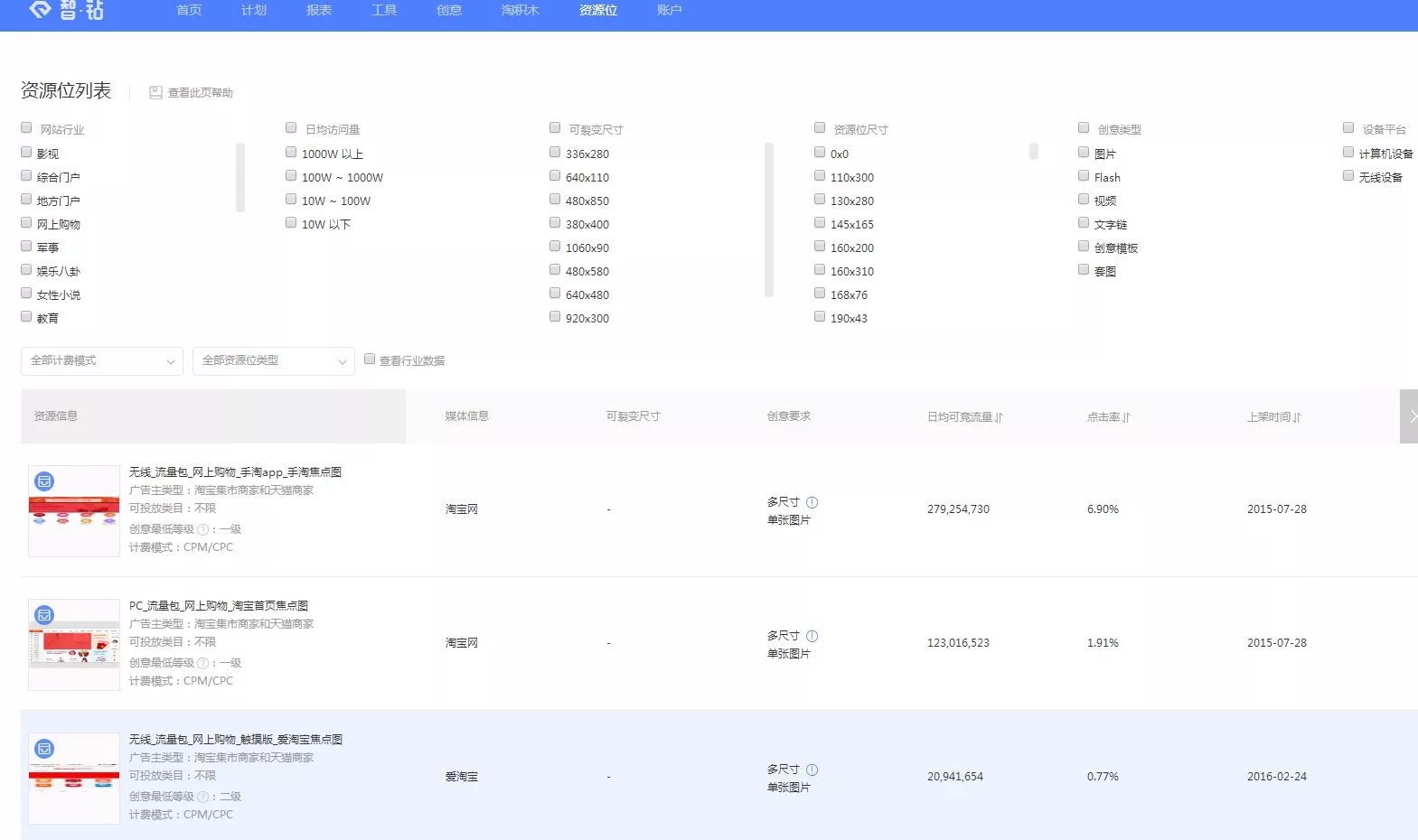Tick the 女性小说 checkbox
Viewport: 1418px width, 840px height.
click(x=26, y=294)
